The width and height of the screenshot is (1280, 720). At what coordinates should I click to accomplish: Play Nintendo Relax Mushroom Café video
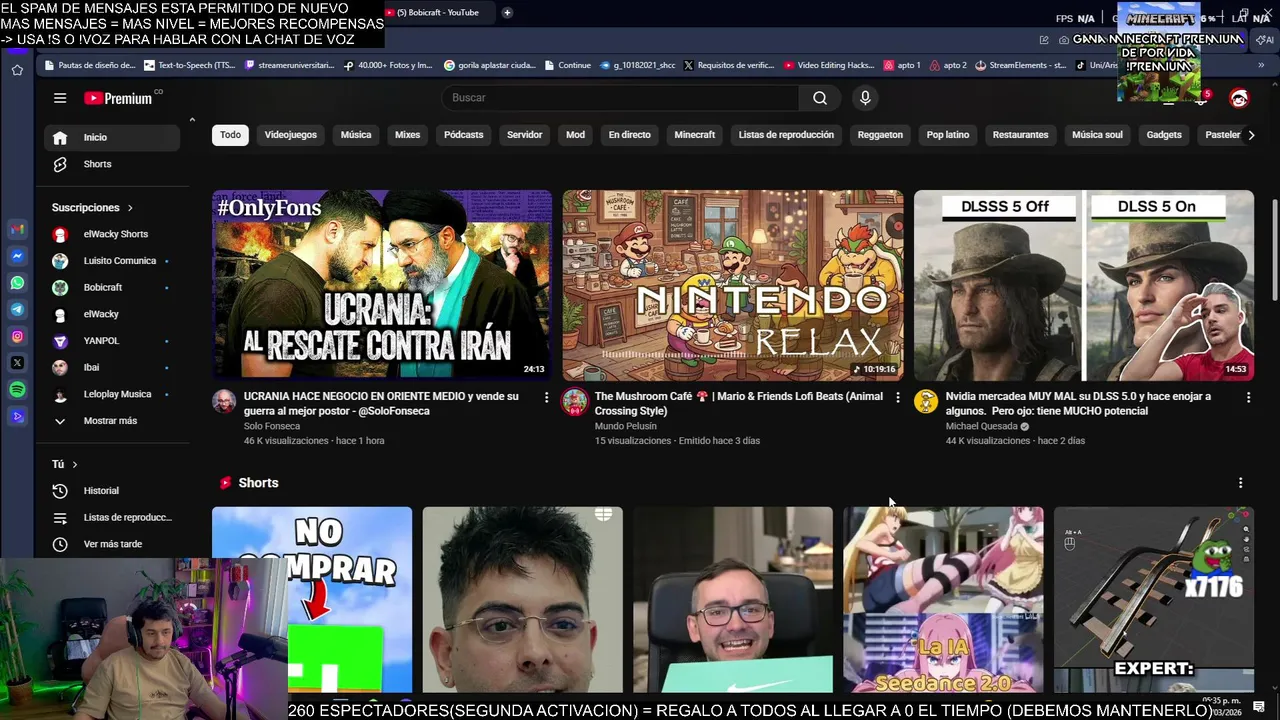(x=733, y=286)
